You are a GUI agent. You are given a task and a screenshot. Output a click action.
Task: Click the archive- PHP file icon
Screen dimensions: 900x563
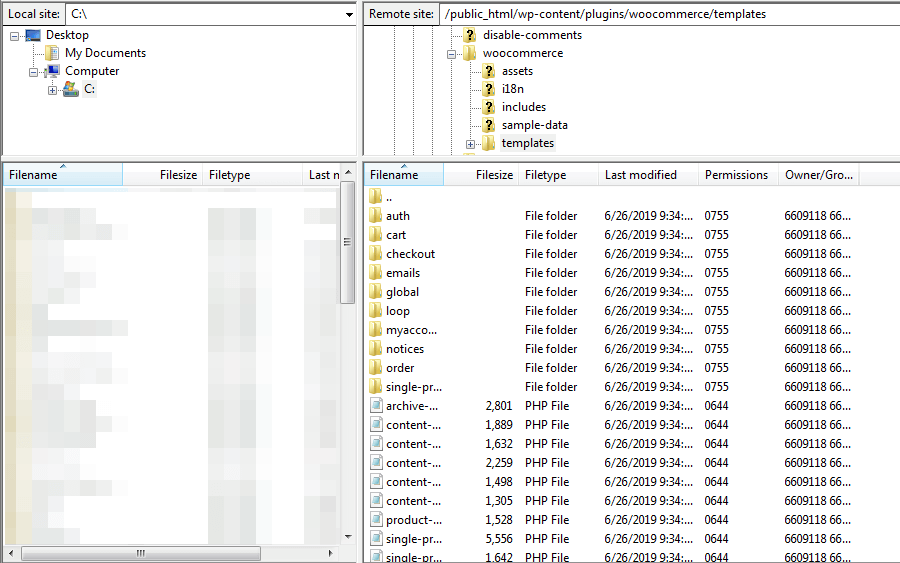click(x=376, y=406)
